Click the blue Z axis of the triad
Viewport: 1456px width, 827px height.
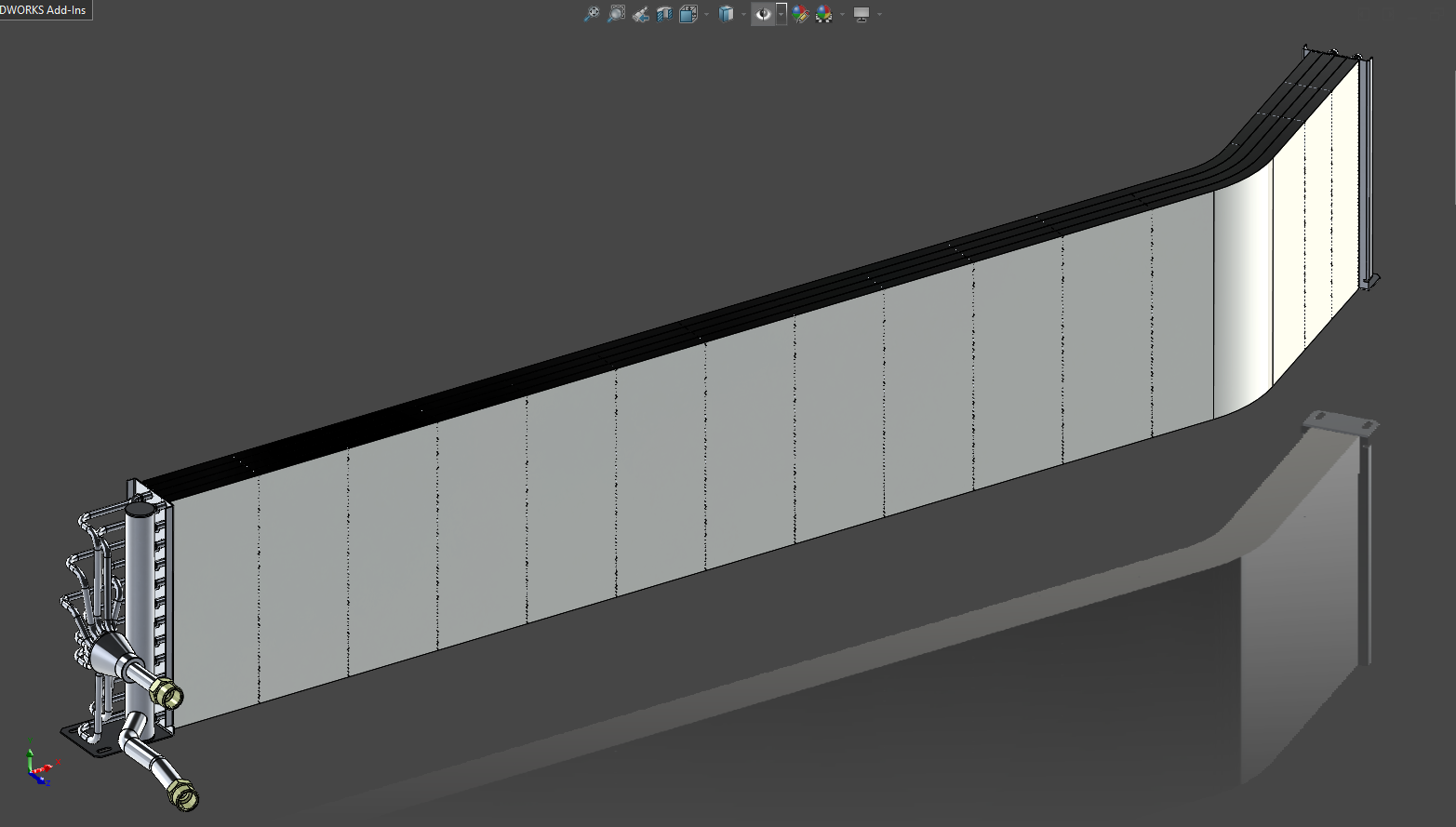coord(39,778)
